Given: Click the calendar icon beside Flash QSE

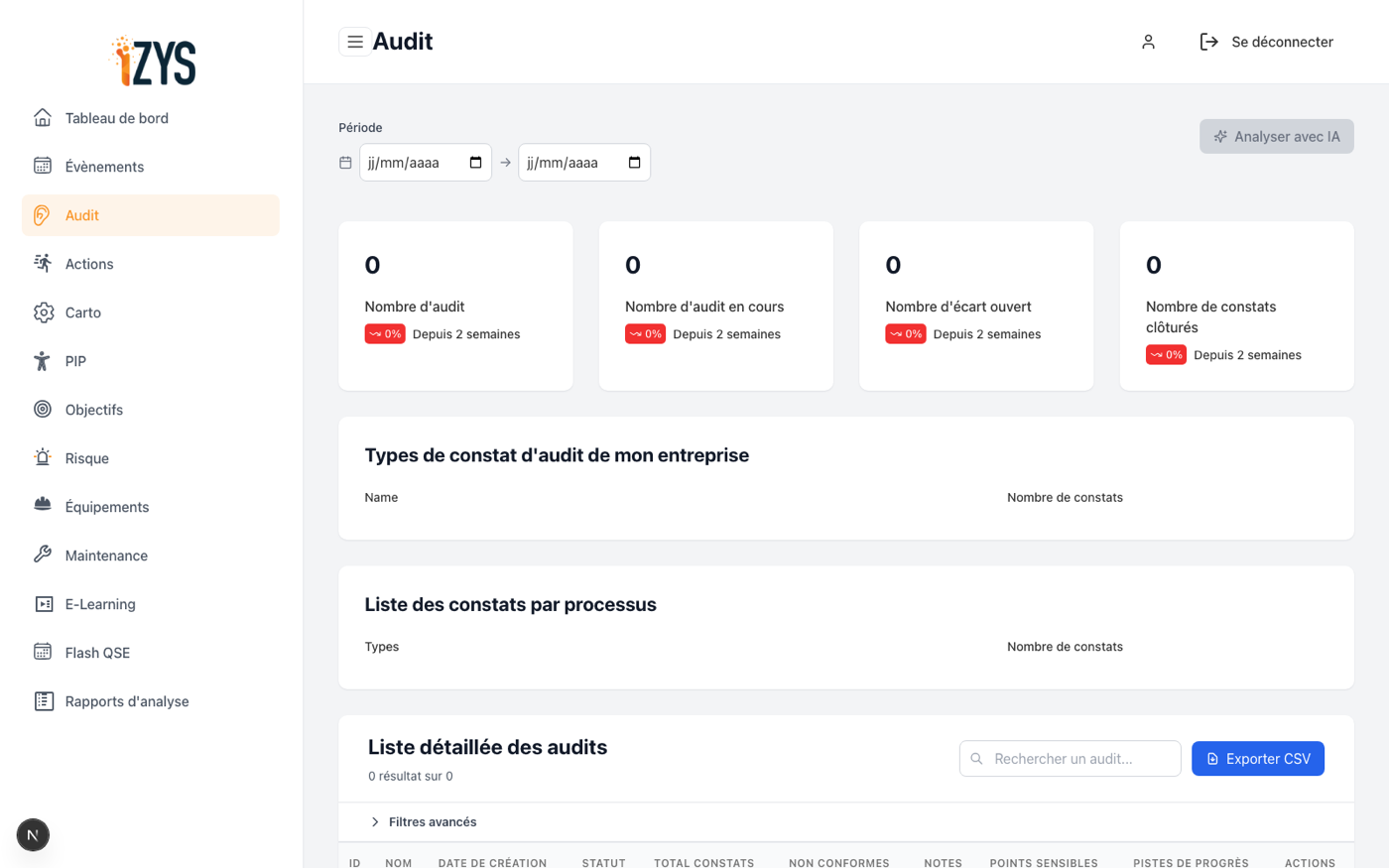Looking at the screenshot, I should click(43, 653).
